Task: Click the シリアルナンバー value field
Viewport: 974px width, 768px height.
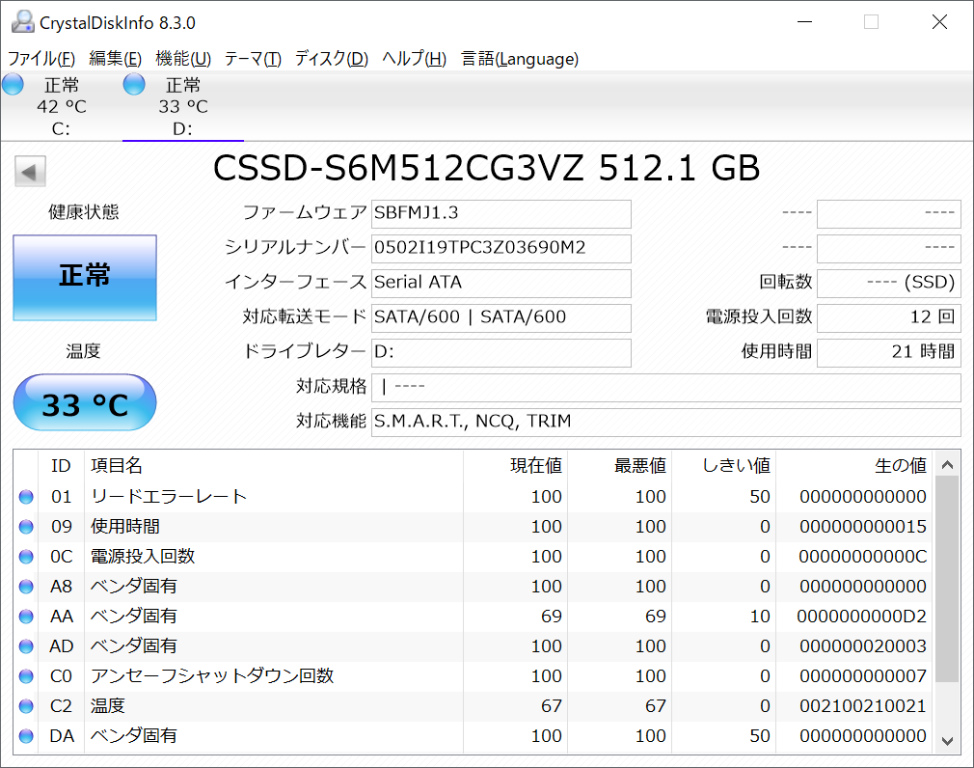Action: click(x=500, y=248)
